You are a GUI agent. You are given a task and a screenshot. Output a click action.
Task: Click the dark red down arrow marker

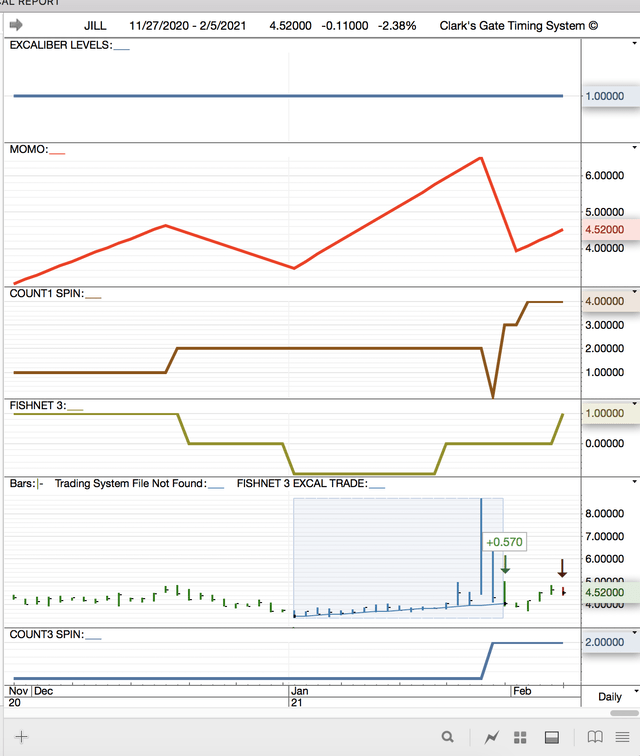point(562,568)
